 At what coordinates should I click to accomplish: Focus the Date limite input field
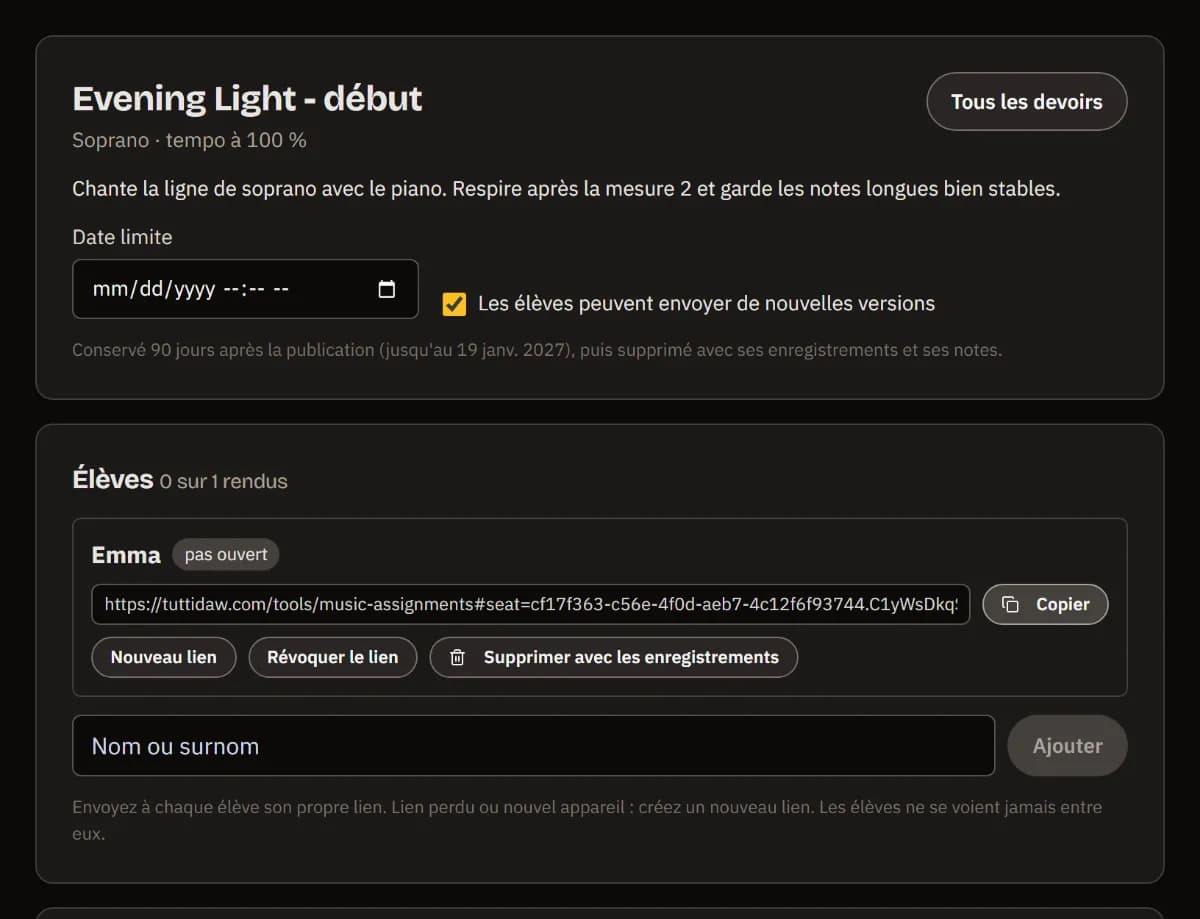pyautogui.click(x=245, y=289)
